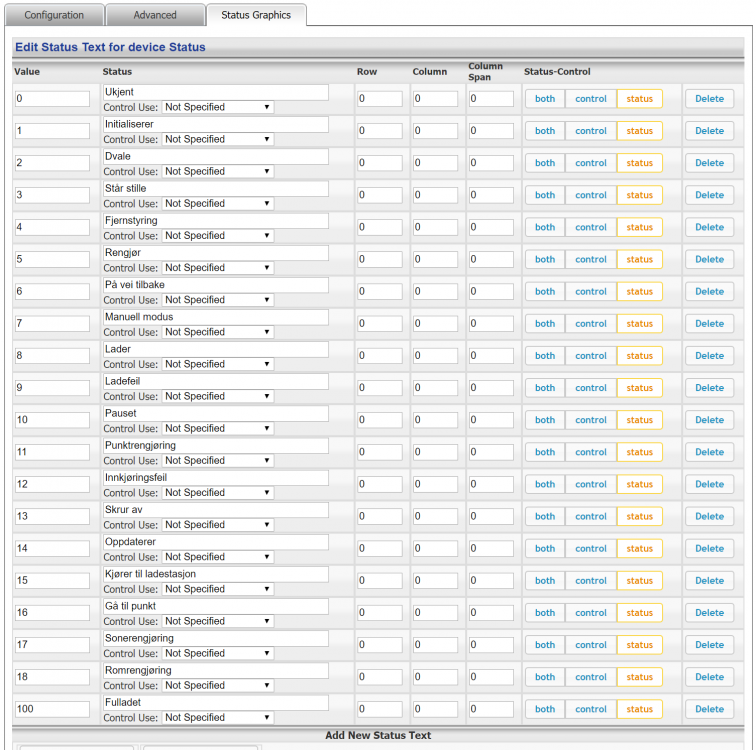Choose 'both' for Pauset row
This screenshot has height=750, width=756.
coord(544,420)
